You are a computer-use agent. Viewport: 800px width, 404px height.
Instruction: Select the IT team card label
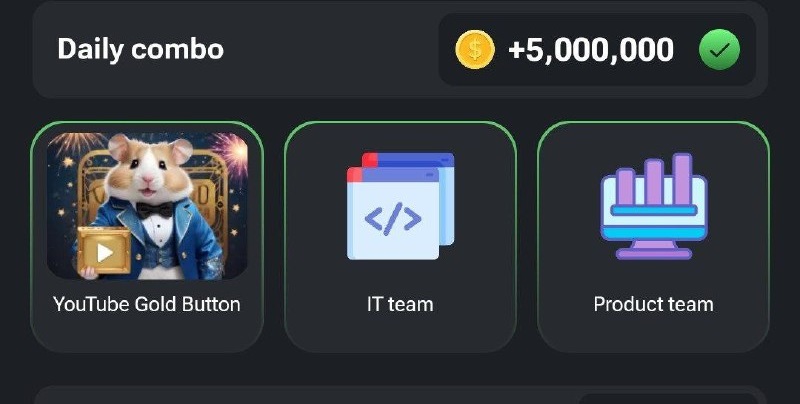[400, 305]
